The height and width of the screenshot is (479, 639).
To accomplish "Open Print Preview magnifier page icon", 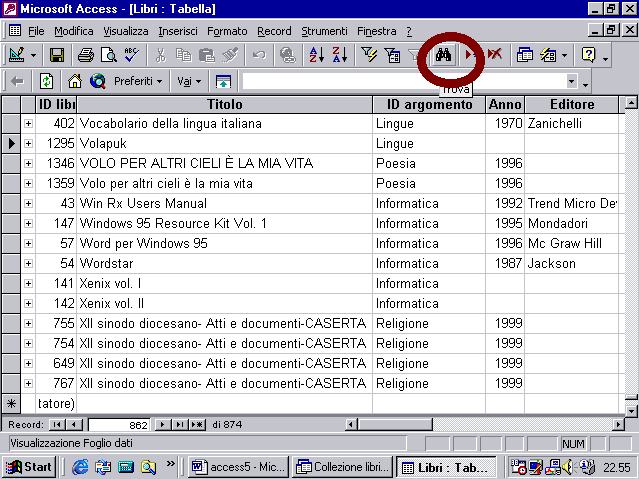I will [109, 55].
